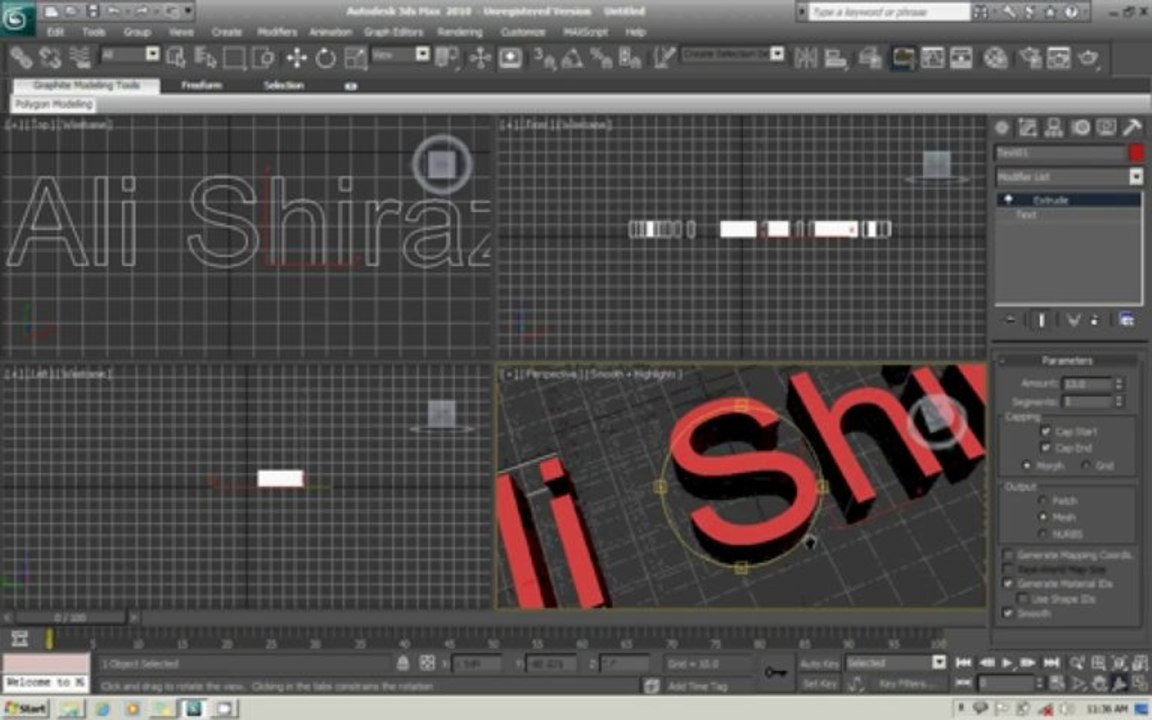Click the time slider frame 0/100 handle
This screenshot has width=1152, height=720.
(71, 618)
